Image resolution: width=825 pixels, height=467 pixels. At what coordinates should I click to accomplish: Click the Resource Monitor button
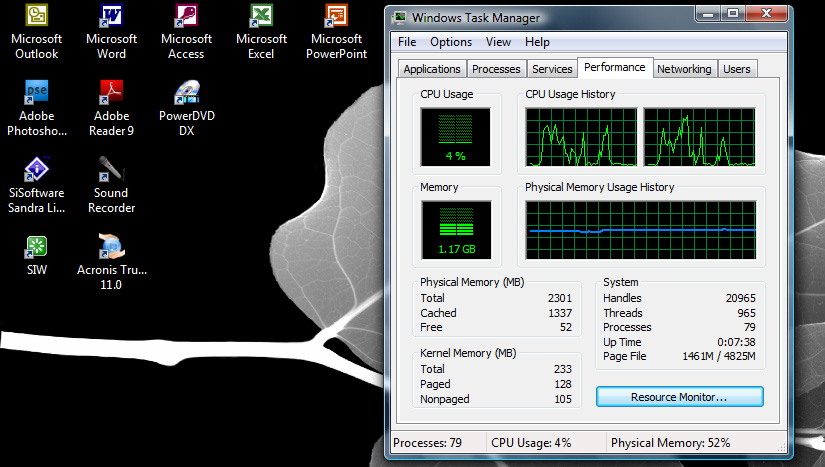[679, 397]
